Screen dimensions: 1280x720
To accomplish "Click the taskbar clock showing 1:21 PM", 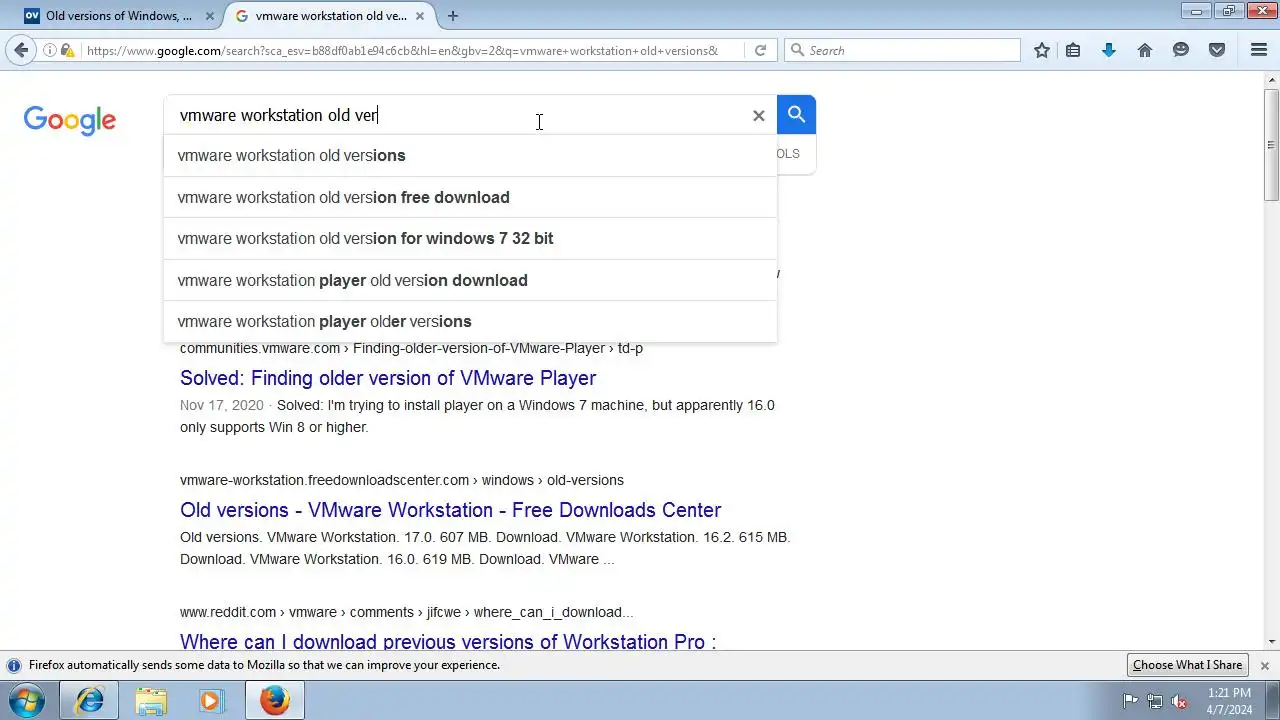I will point(1229,701).
